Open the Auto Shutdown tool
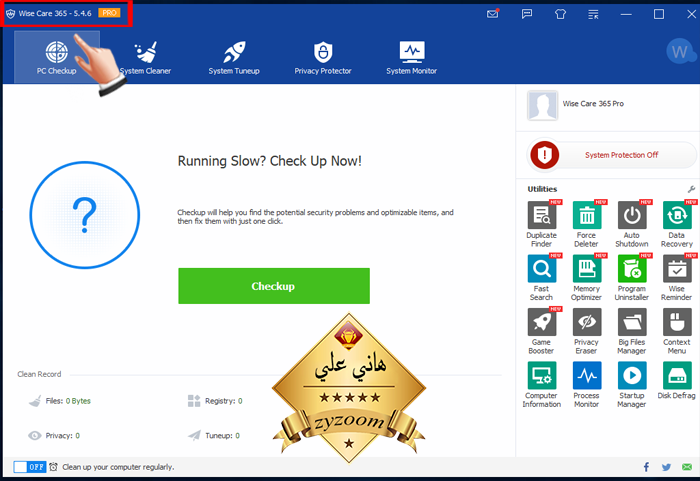 point(632,215)
